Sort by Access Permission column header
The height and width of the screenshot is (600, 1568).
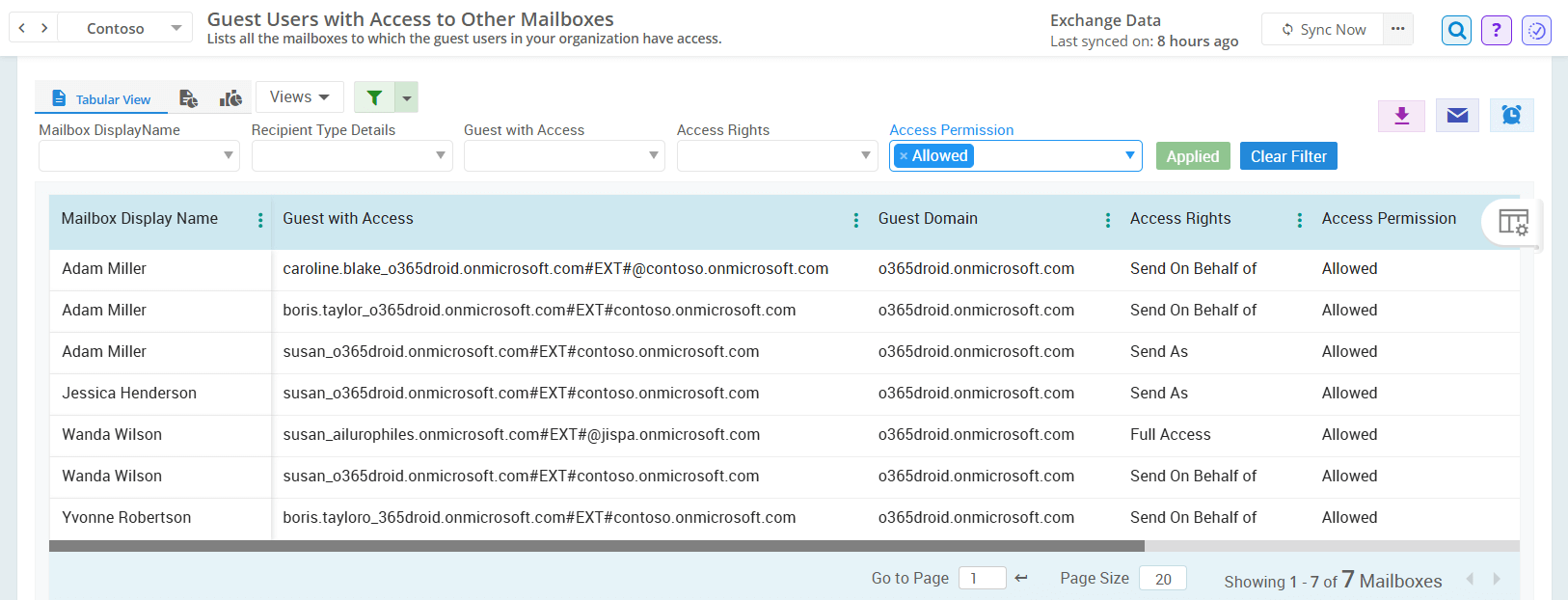point(1389,219)
